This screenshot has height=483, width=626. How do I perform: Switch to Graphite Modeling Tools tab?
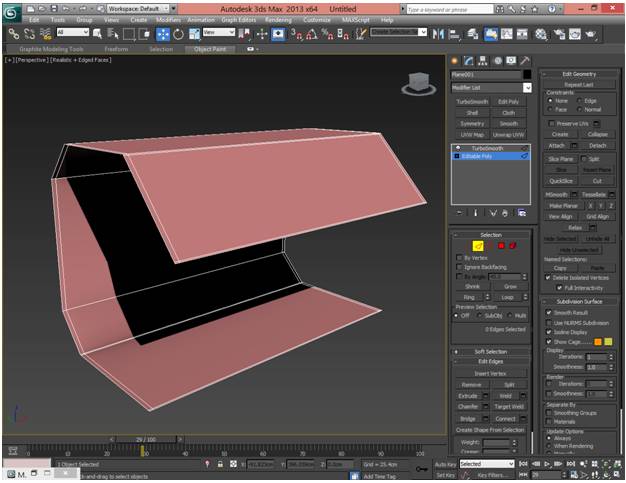pos(51,49)
